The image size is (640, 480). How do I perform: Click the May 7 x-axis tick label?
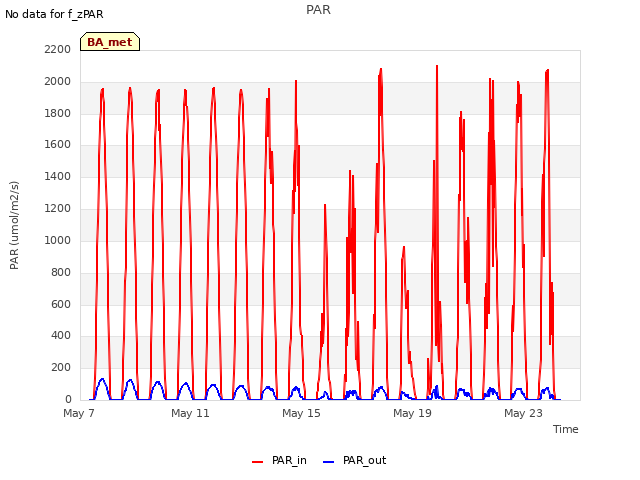click(x=79, y=413)
